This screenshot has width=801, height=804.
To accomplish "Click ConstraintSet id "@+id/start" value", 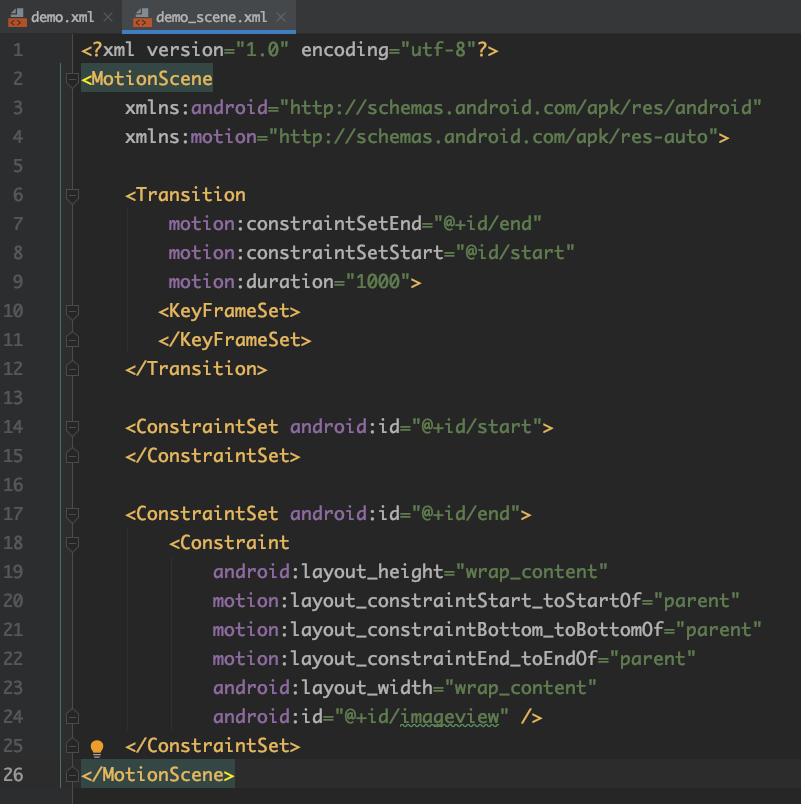I will pos(477,426).
